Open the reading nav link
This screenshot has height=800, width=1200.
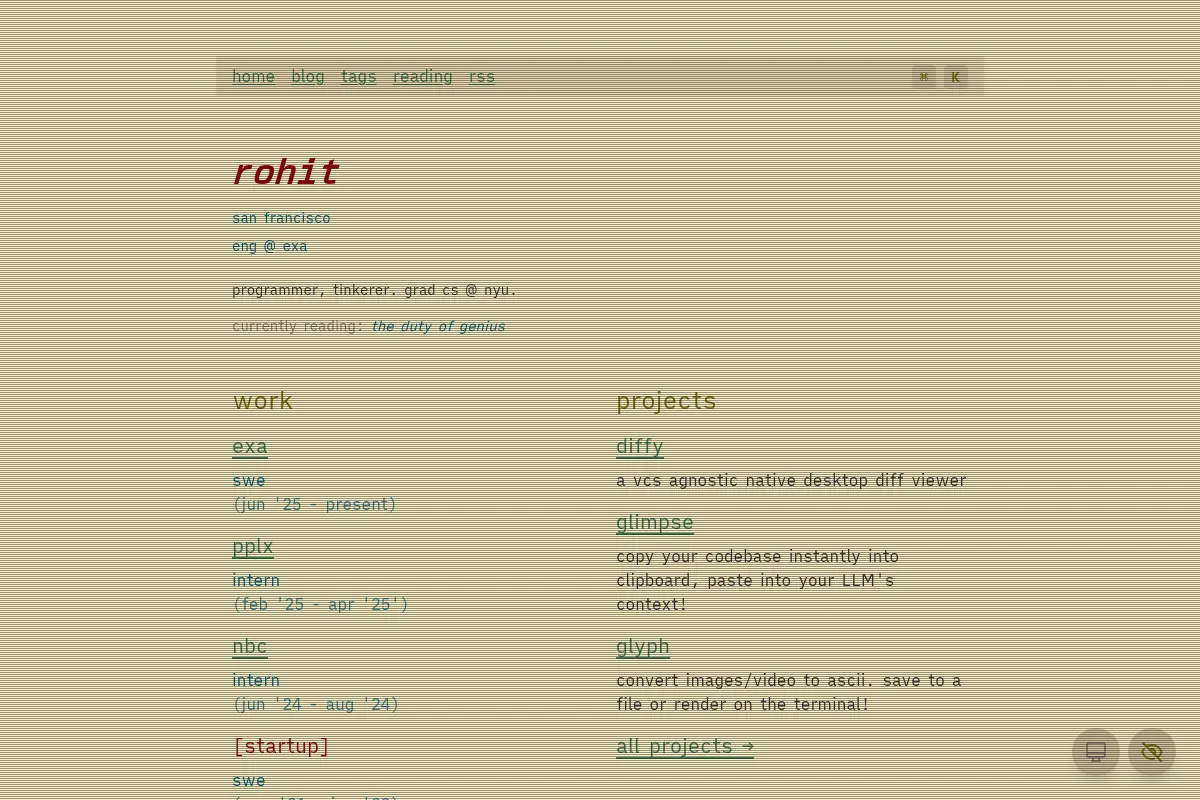422,77
